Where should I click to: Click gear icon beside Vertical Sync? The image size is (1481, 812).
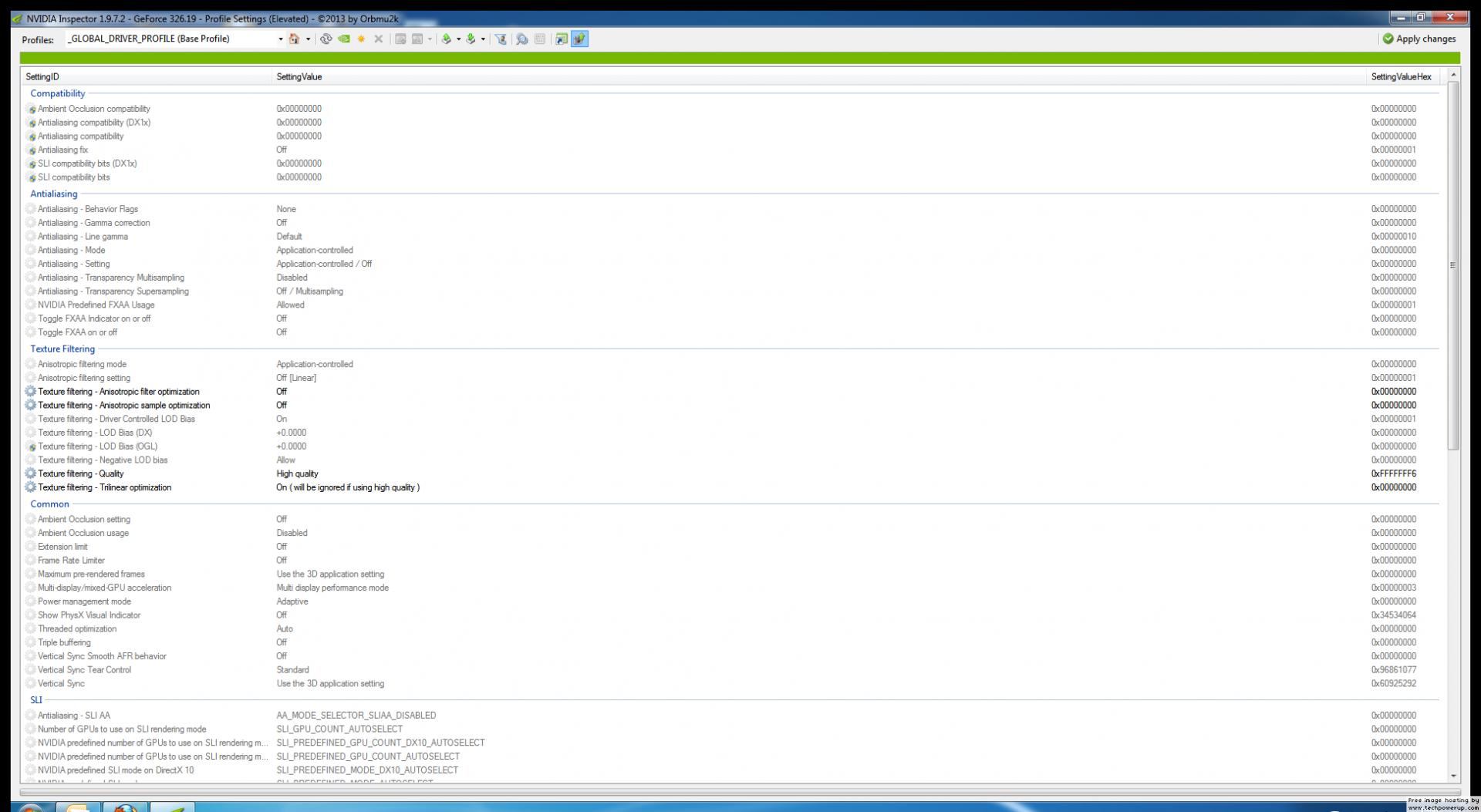31,683
